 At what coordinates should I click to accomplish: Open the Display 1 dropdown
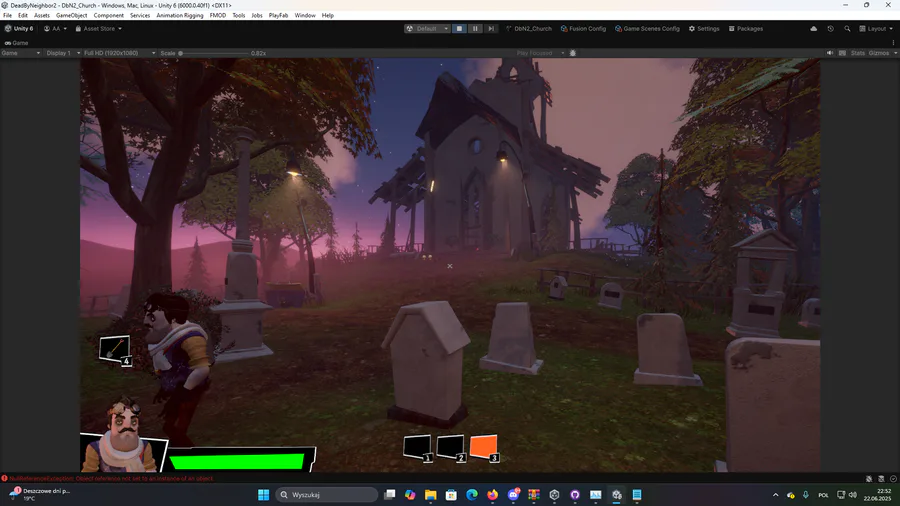point(63,53)
